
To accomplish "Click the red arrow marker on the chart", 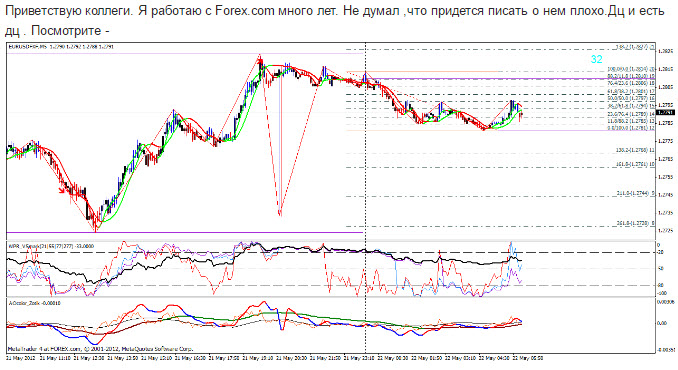I will click(63, 189).
